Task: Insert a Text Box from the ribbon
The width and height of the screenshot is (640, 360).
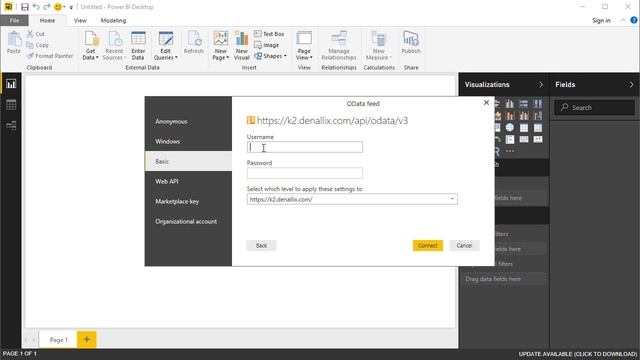Action: point(269,34)
